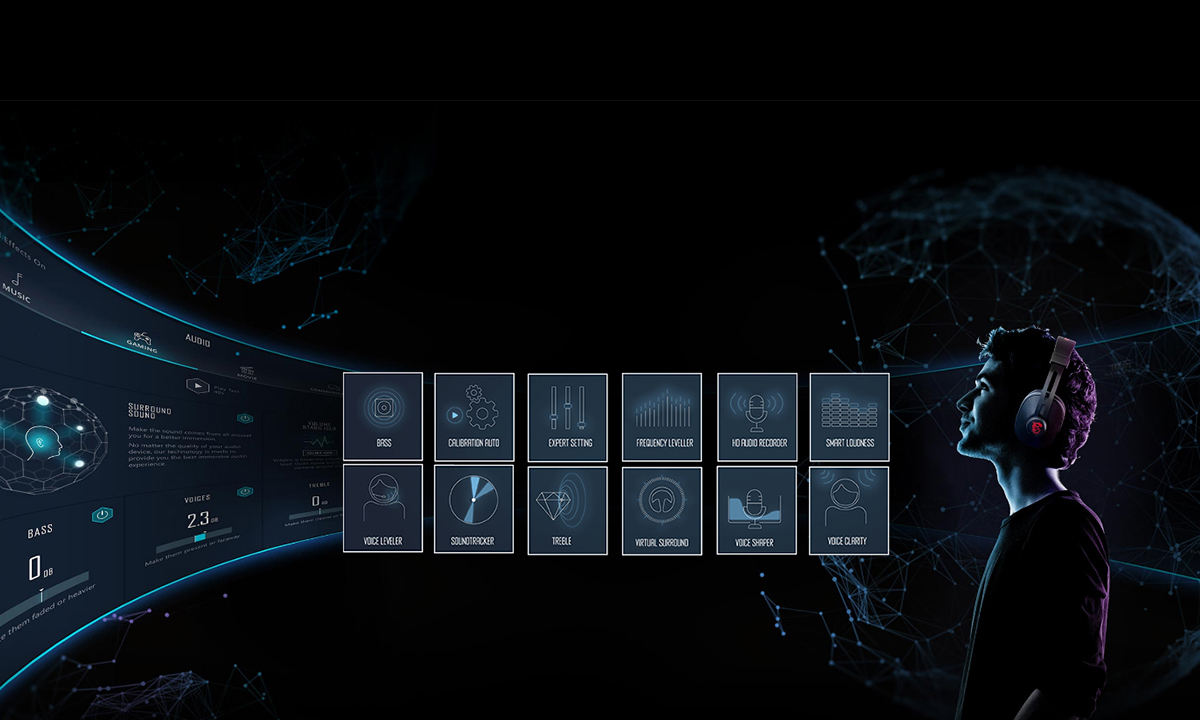Open the Voice Leveler tile
This screenshot has width=1200, height=720.
(383, 509)
